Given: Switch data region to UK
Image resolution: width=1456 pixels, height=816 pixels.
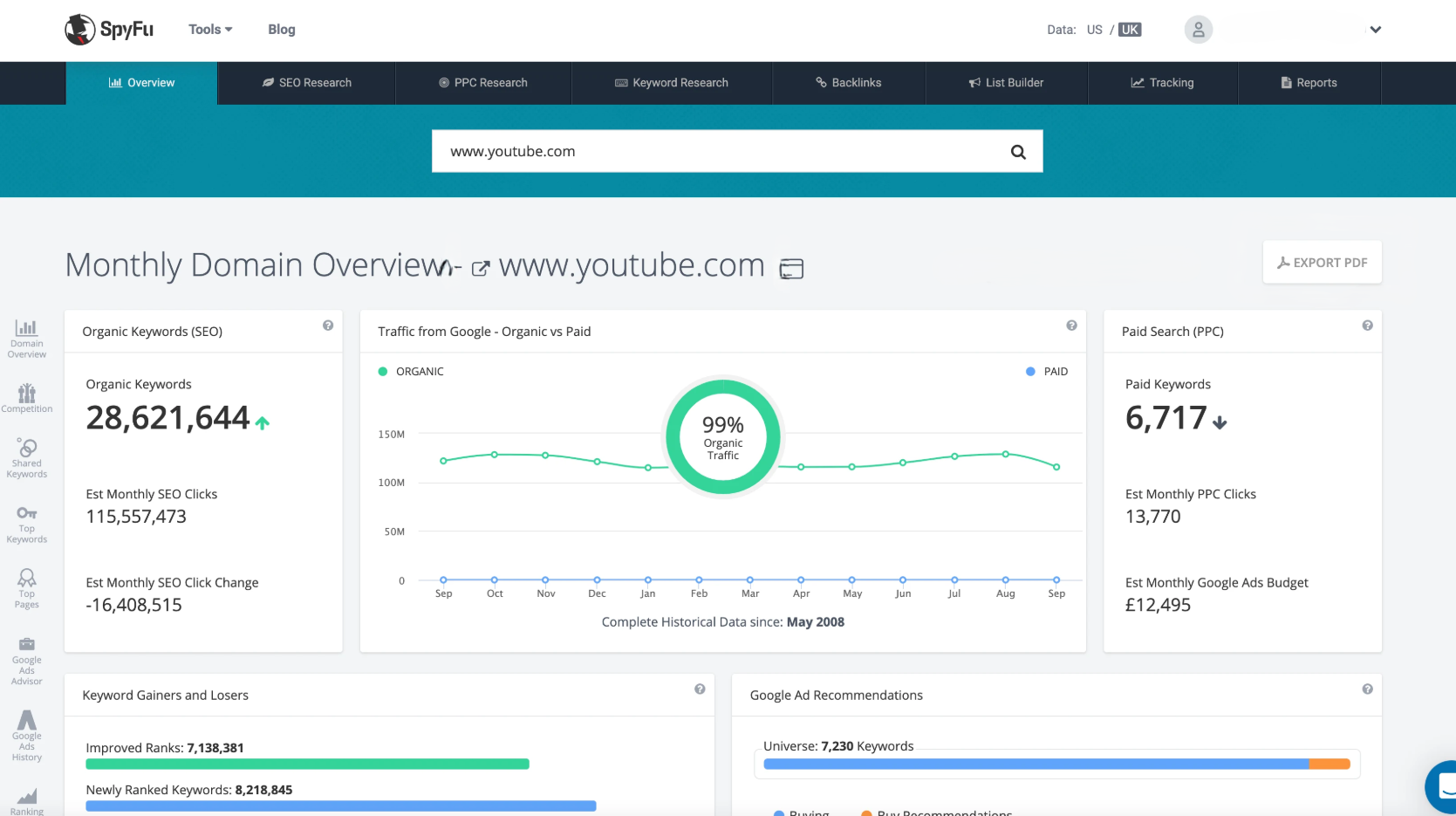Looking at the screenshot, I should click(1130, 30).
